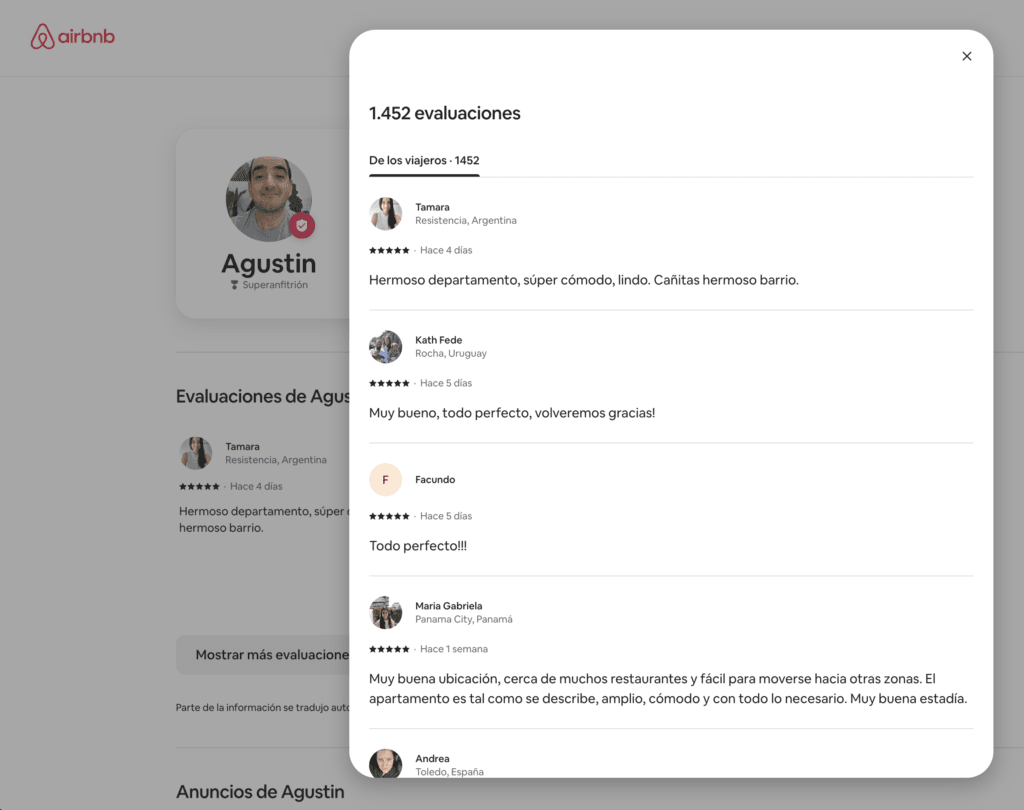Close the evaluaciones modal with the X
Image resolution: width=1024 pixels, height=810 pixels.
click(967, 56)
